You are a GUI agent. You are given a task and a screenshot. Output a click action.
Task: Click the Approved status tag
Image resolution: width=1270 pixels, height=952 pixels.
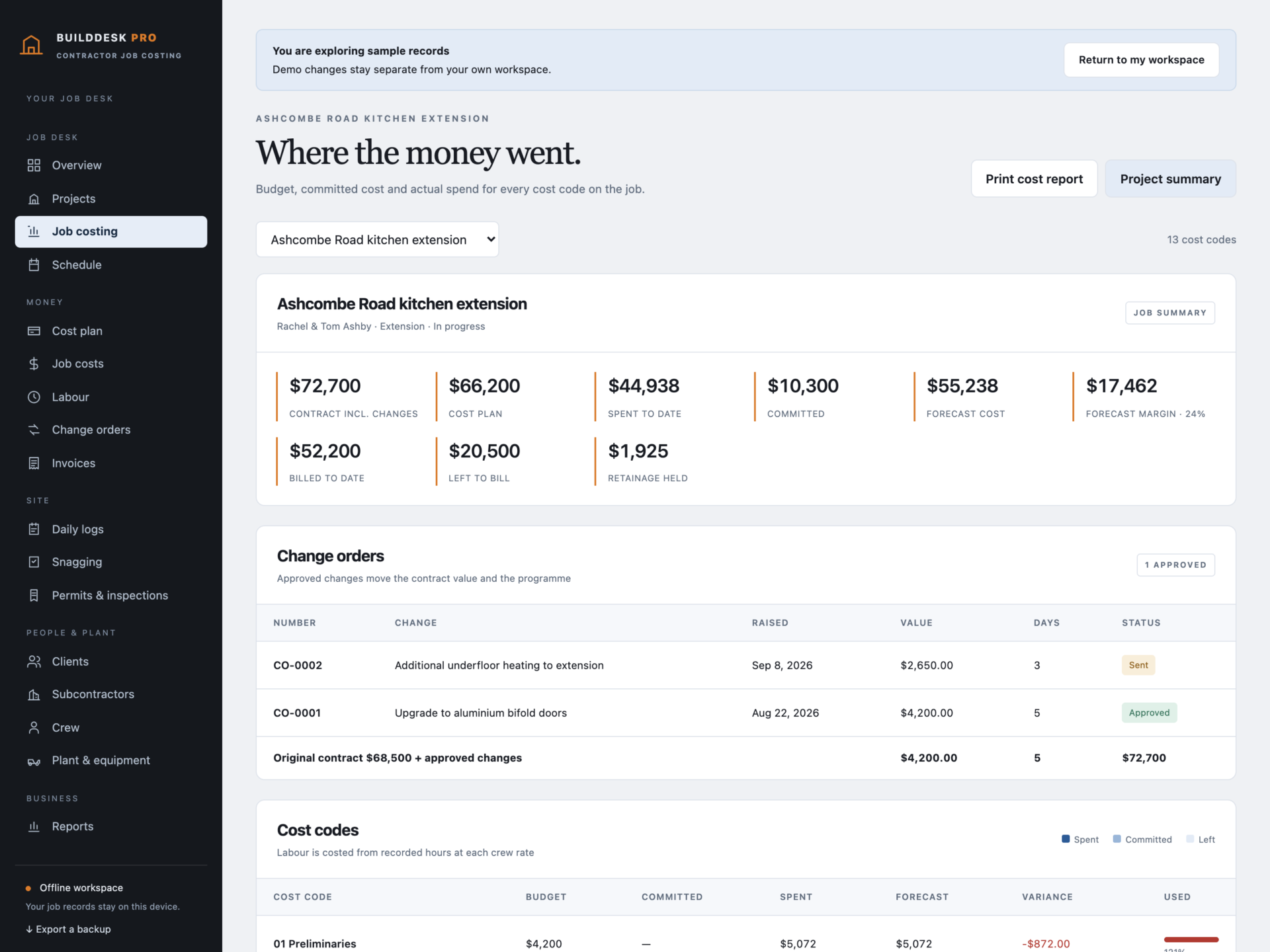pyautogui.click(x=1149, y=713)
